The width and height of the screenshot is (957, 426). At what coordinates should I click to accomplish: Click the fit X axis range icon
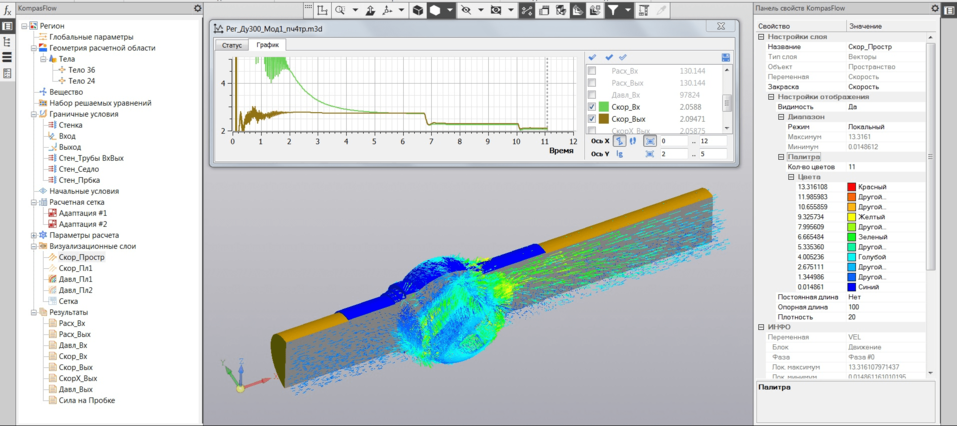pos(650,141)
